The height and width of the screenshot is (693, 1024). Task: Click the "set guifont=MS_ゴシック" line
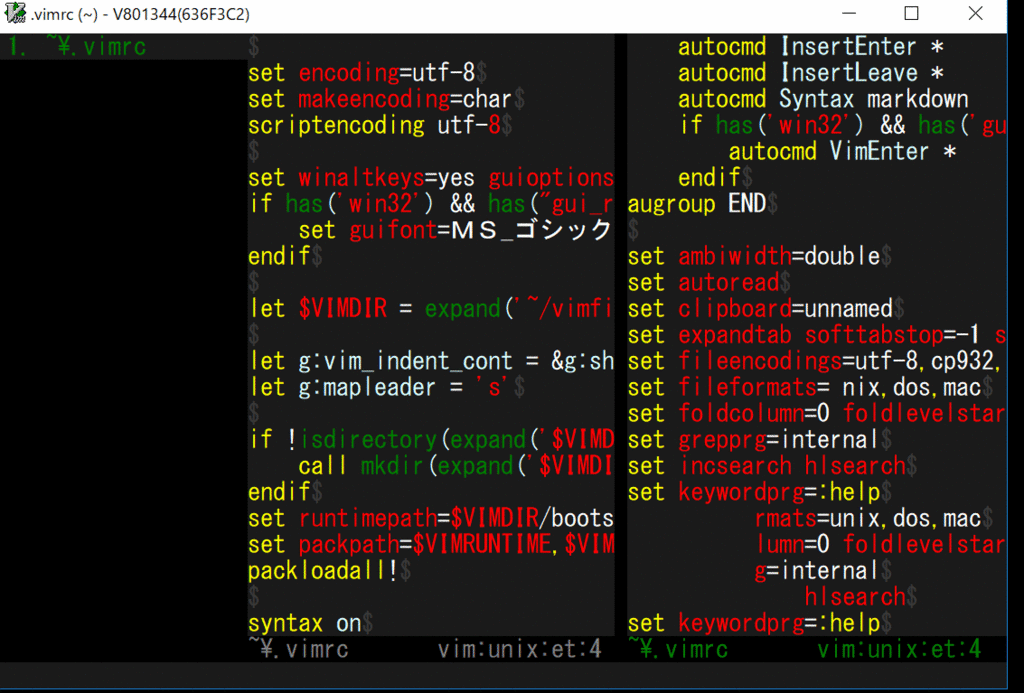click(456, 230)
